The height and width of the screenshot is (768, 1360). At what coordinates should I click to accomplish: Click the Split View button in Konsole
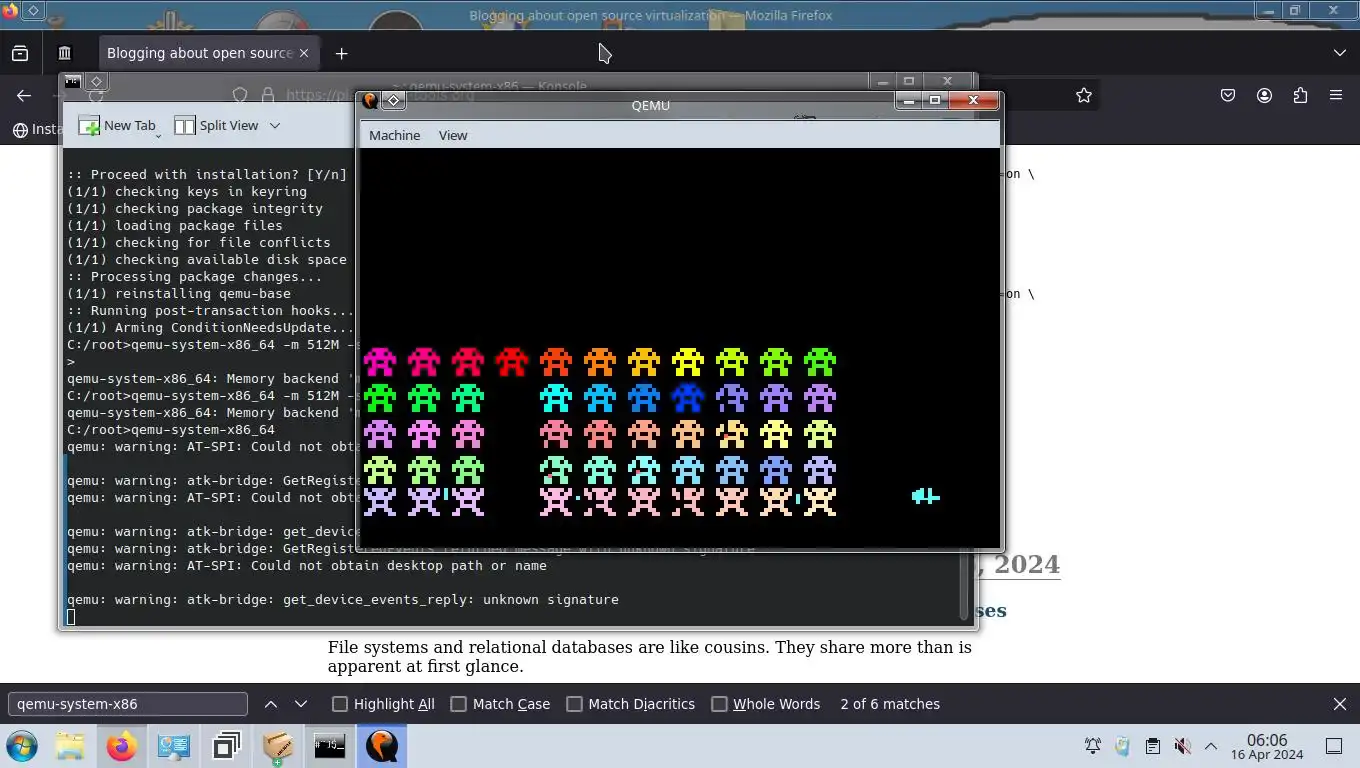coord(216,125)
